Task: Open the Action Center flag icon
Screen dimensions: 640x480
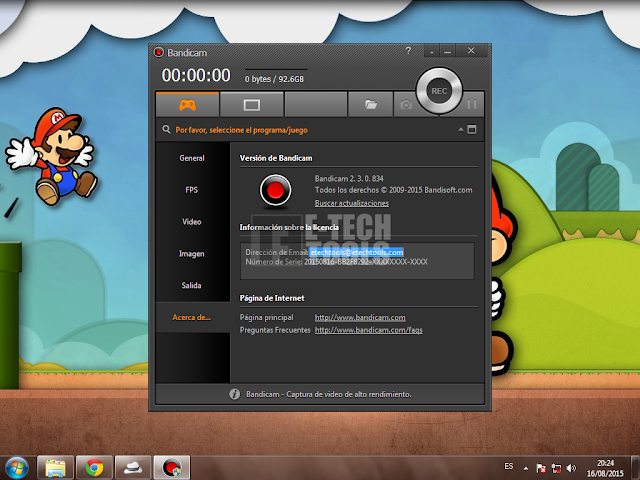Action: 541,468
